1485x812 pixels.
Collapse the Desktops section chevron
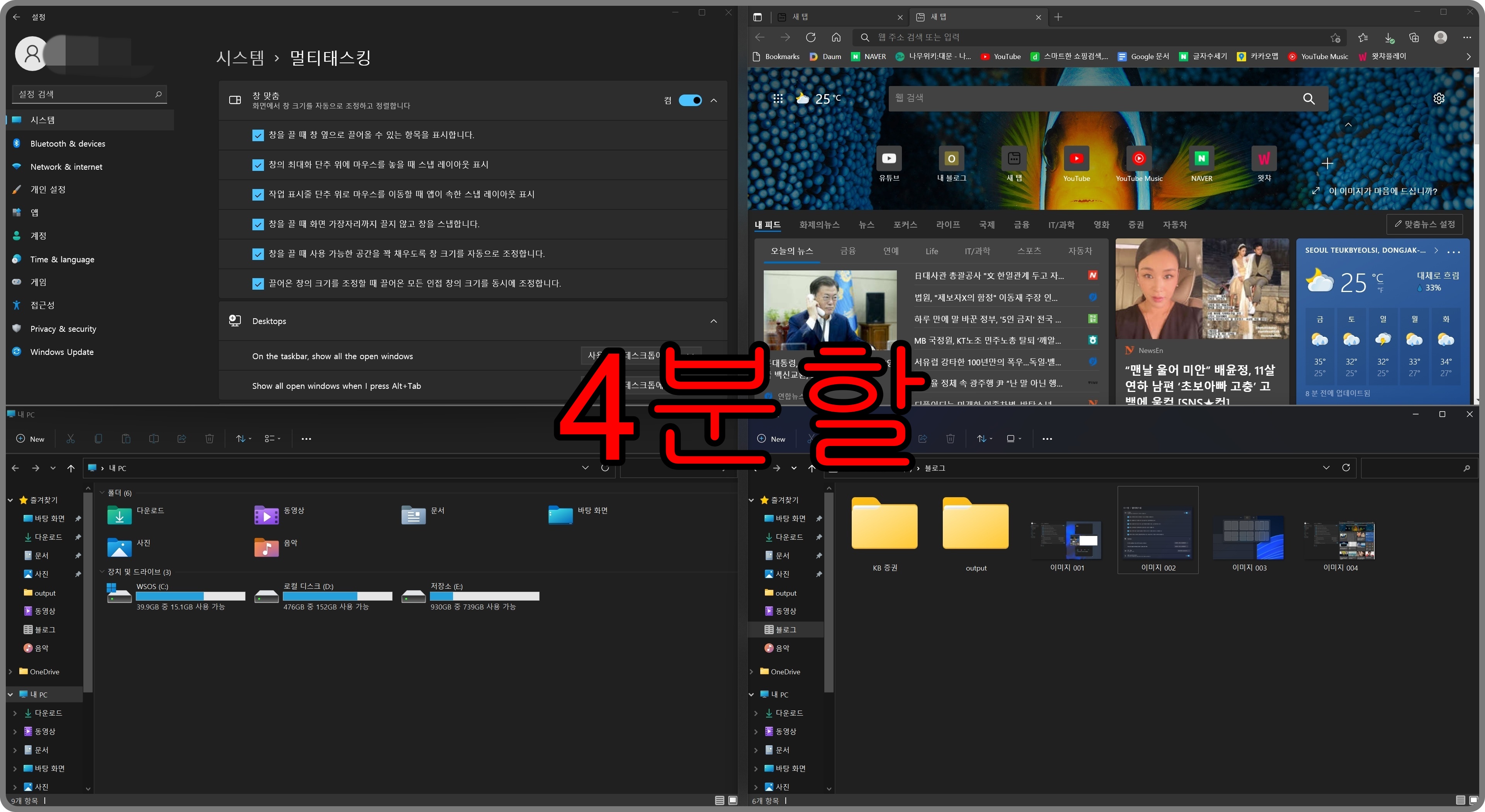pos(714,321)
